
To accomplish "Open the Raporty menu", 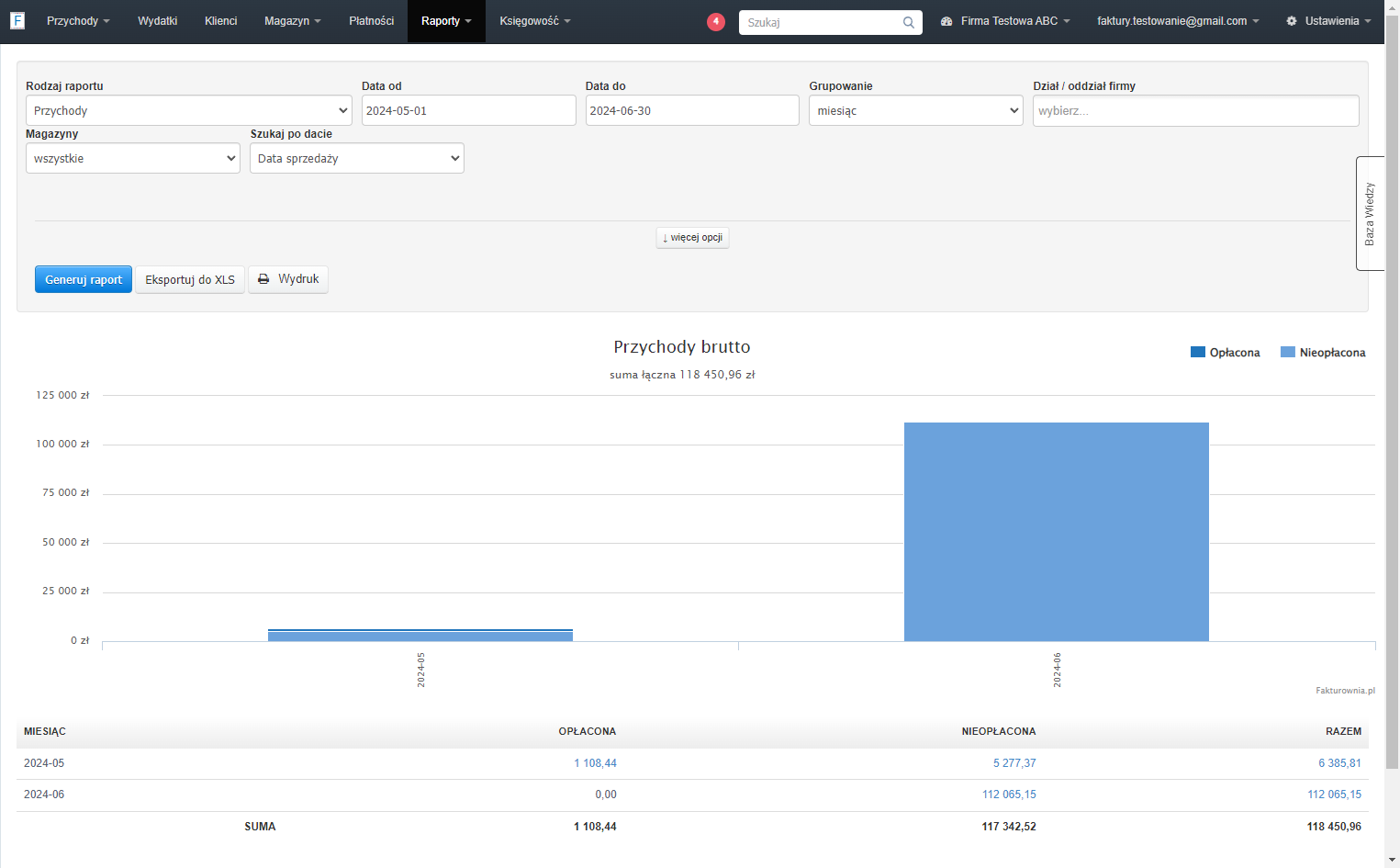I will (x=446, y=21).
